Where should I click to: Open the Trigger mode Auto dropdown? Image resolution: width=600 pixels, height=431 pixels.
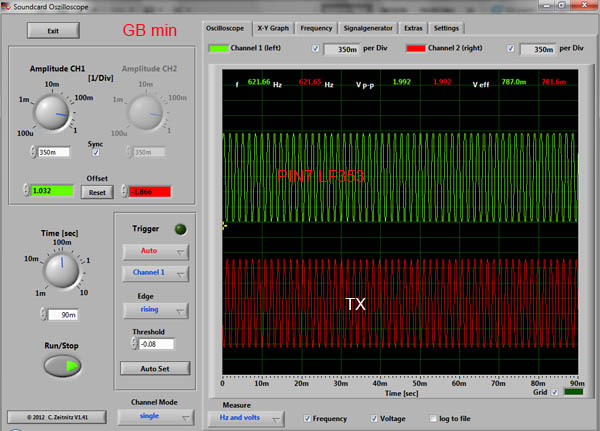point(155,251)
